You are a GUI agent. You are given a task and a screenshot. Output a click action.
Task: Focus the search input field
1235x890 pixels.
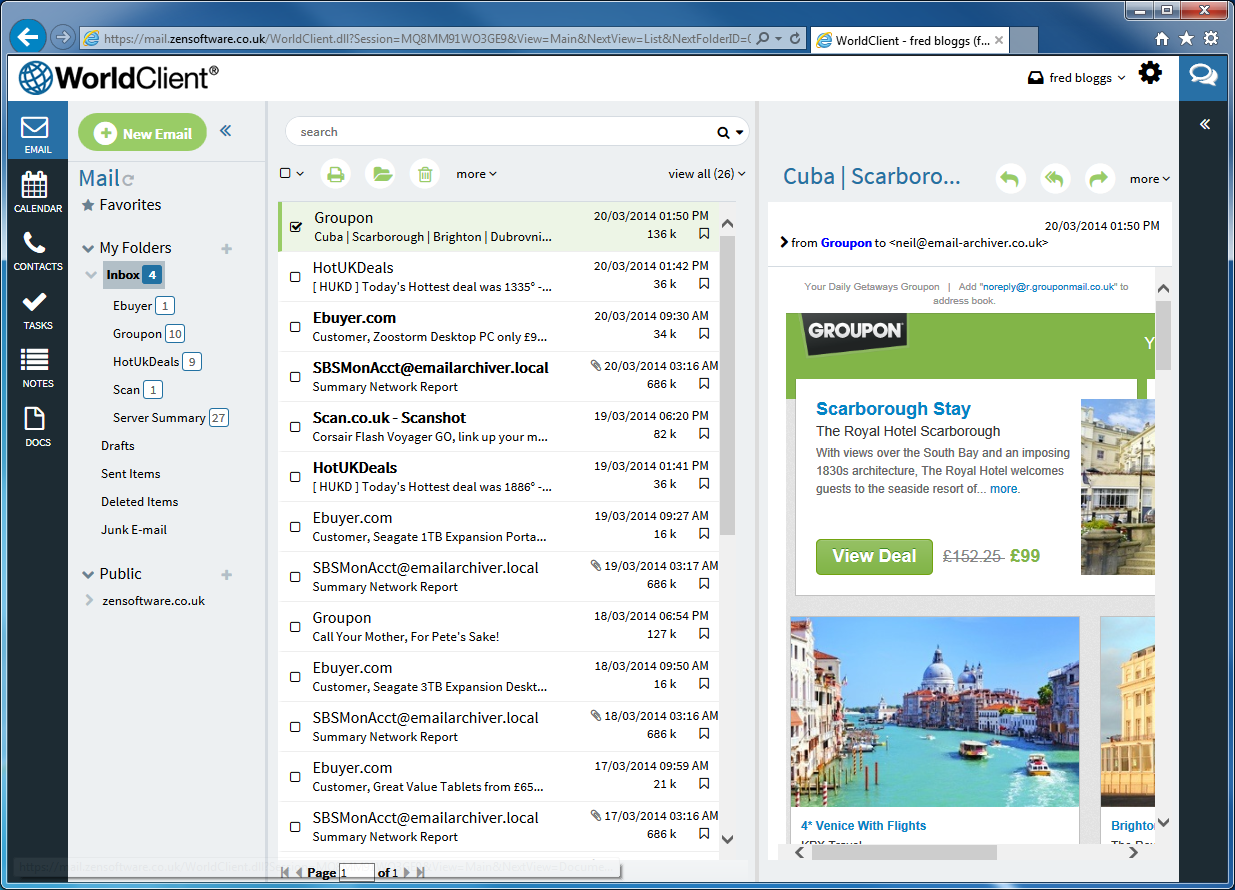tap(505, 132)
